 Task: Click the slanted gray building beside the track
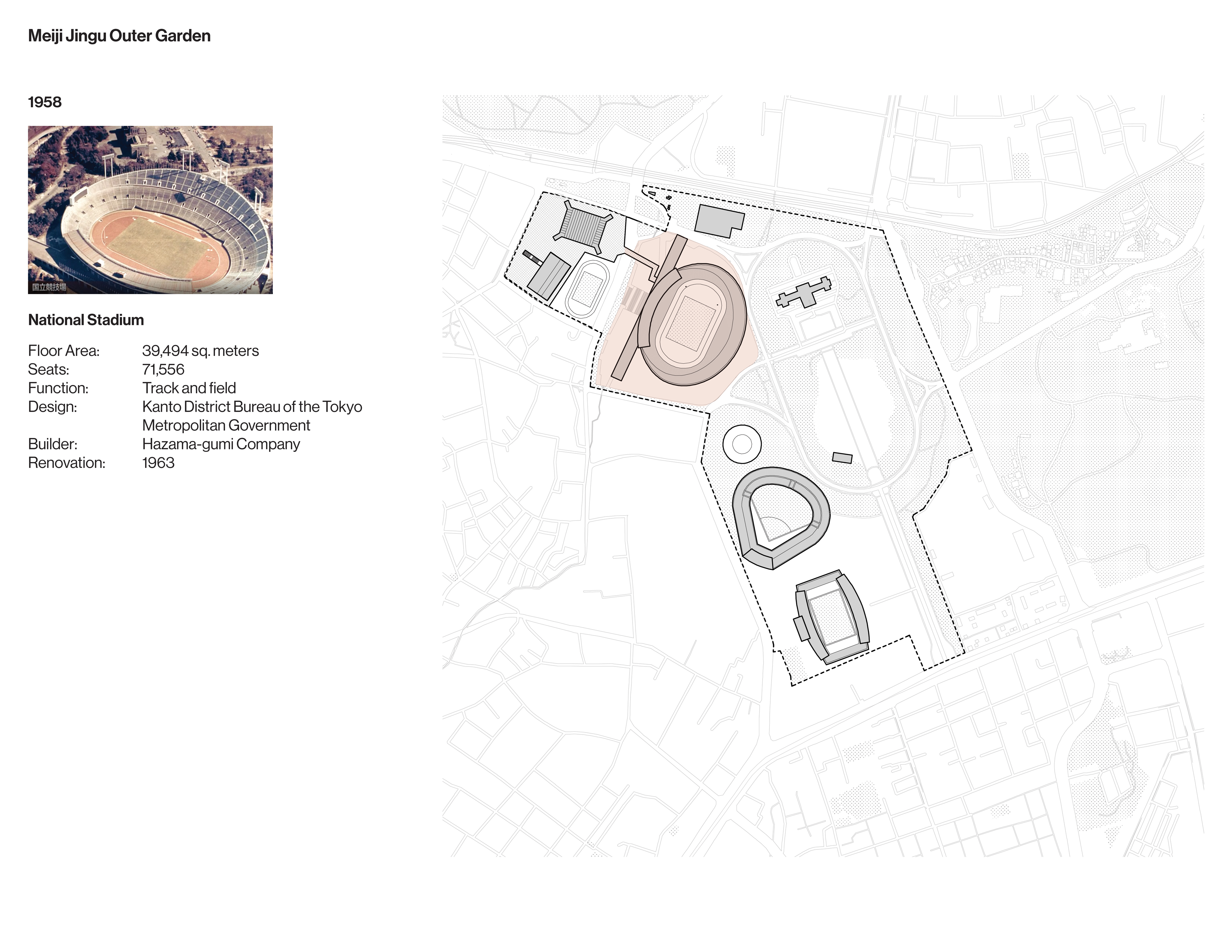[548, 276]
